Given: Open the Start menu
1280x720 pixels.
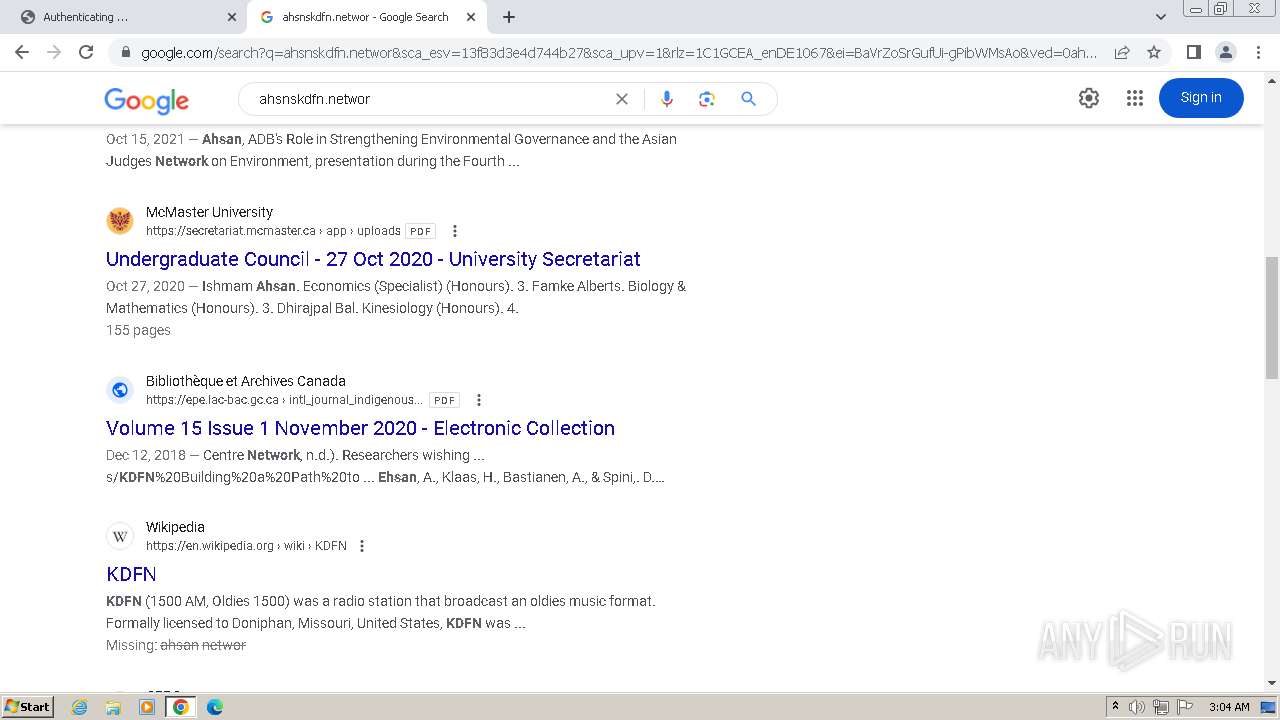Looking at the screenshot, I should click(x=28, y=707).
